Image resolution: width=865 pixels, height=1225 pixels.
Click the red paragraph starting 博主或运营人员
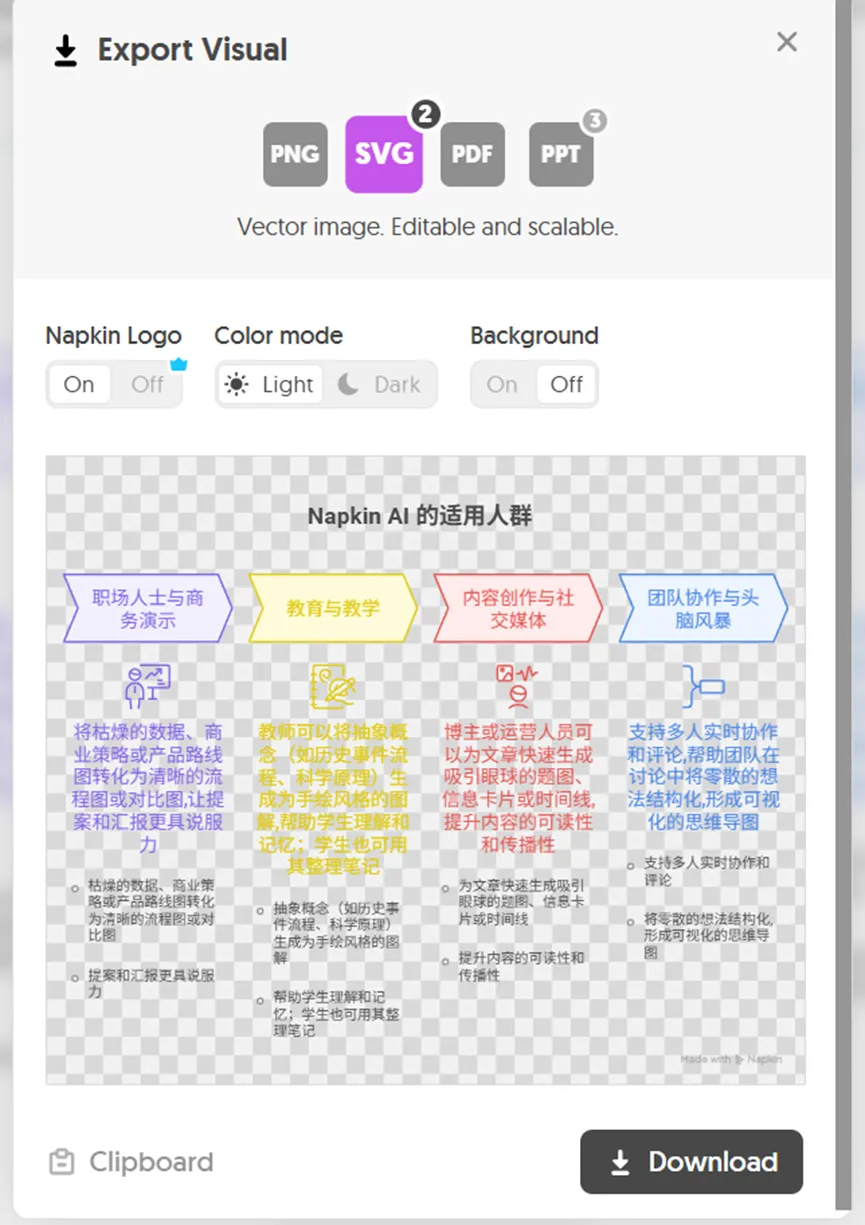pyautogui.click(x=518, y=788)
